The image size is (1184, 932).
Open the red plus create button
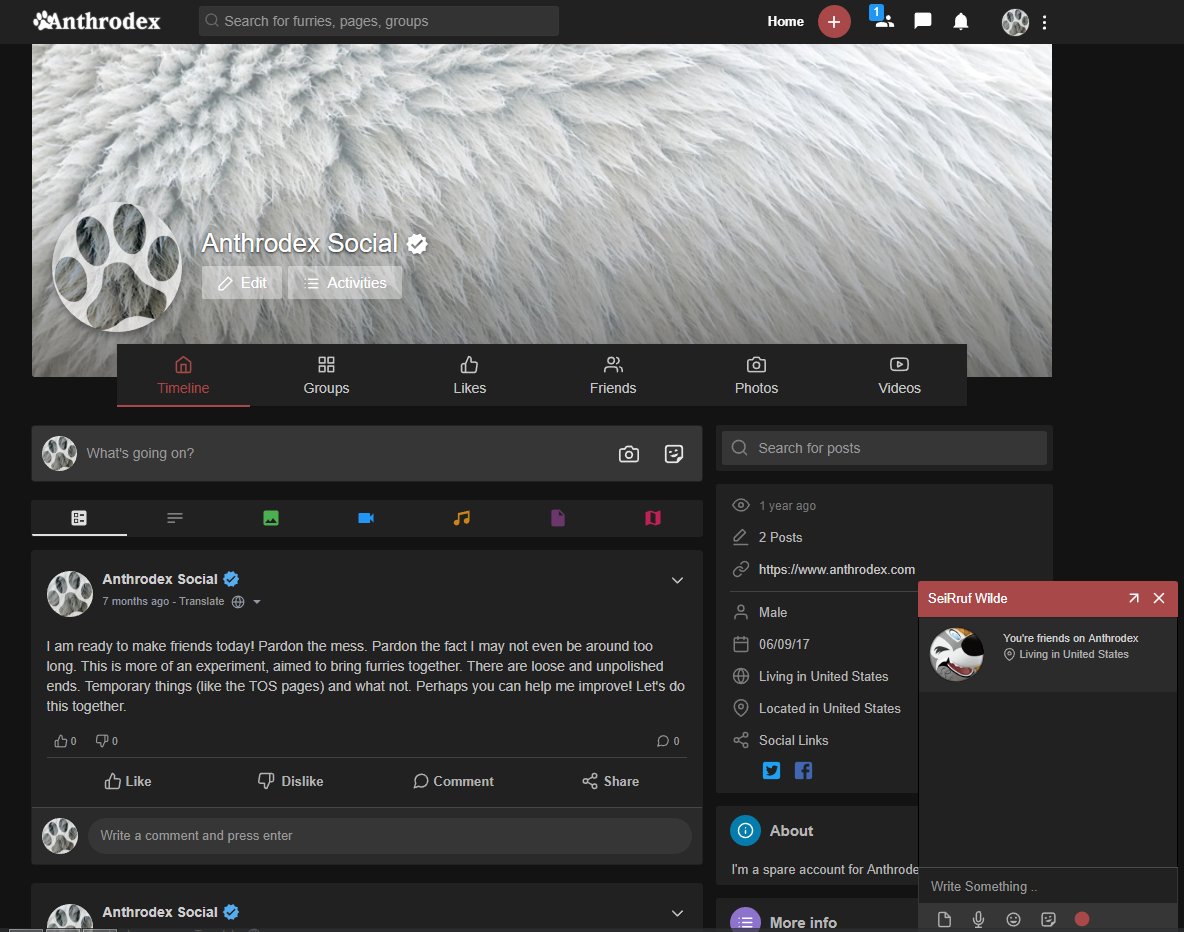834,22
